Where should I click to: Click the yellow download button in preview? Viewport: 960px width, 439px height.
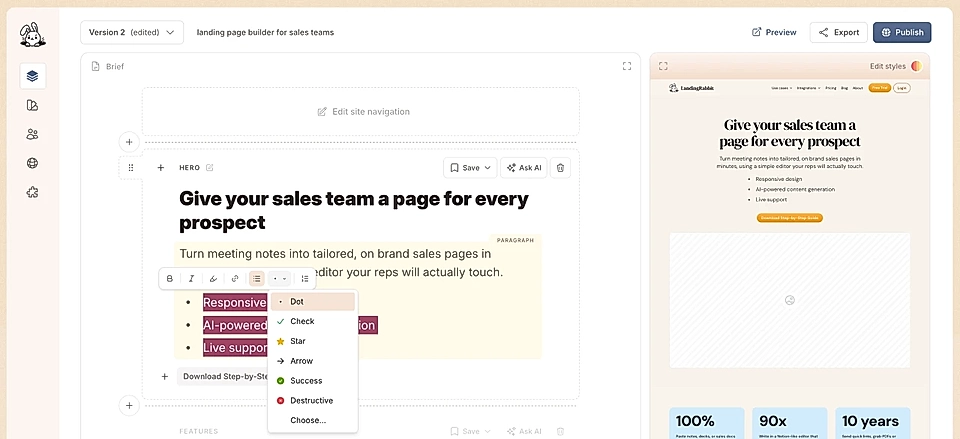tap(789, 217)
